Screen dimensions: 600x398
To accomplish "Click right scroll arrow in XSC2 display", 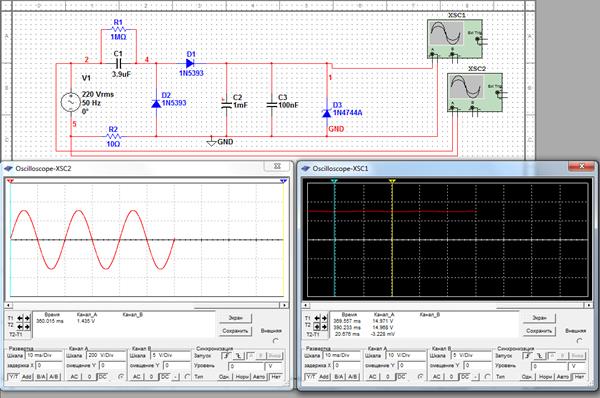I will 284,305.
